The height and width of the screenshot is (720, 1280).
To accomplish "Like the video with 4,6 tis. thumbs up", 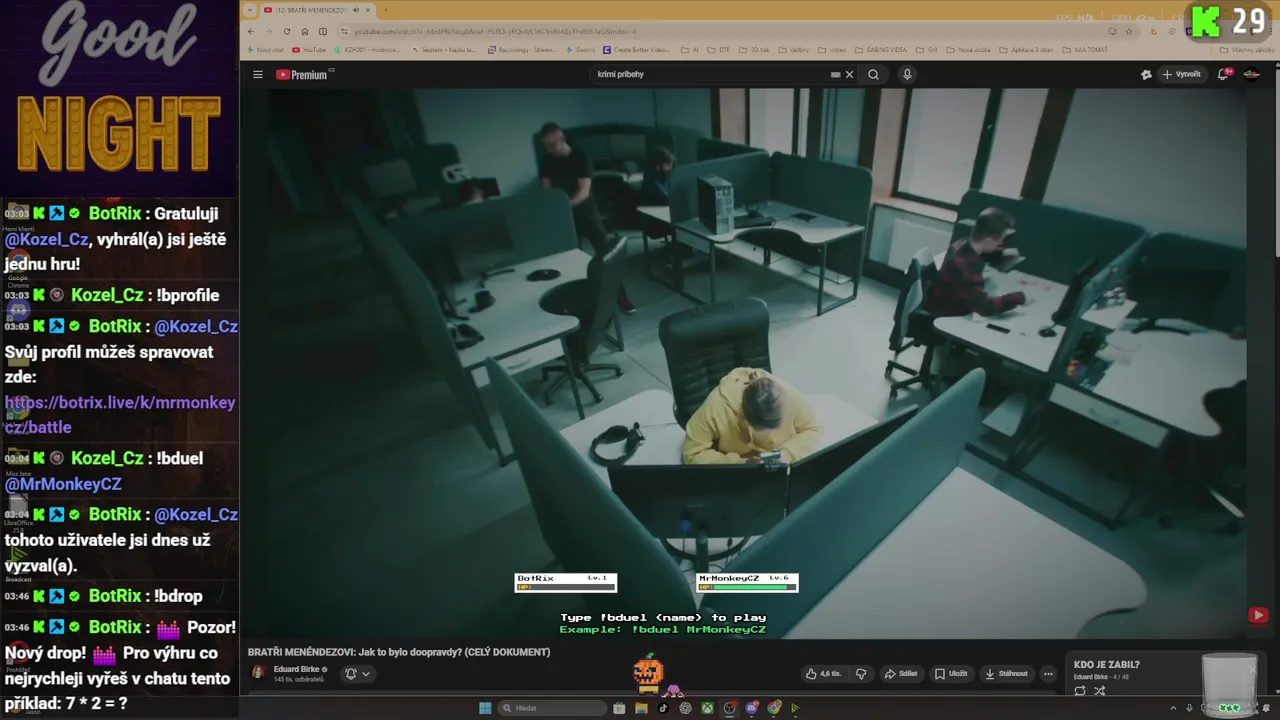I will [823, 674].
